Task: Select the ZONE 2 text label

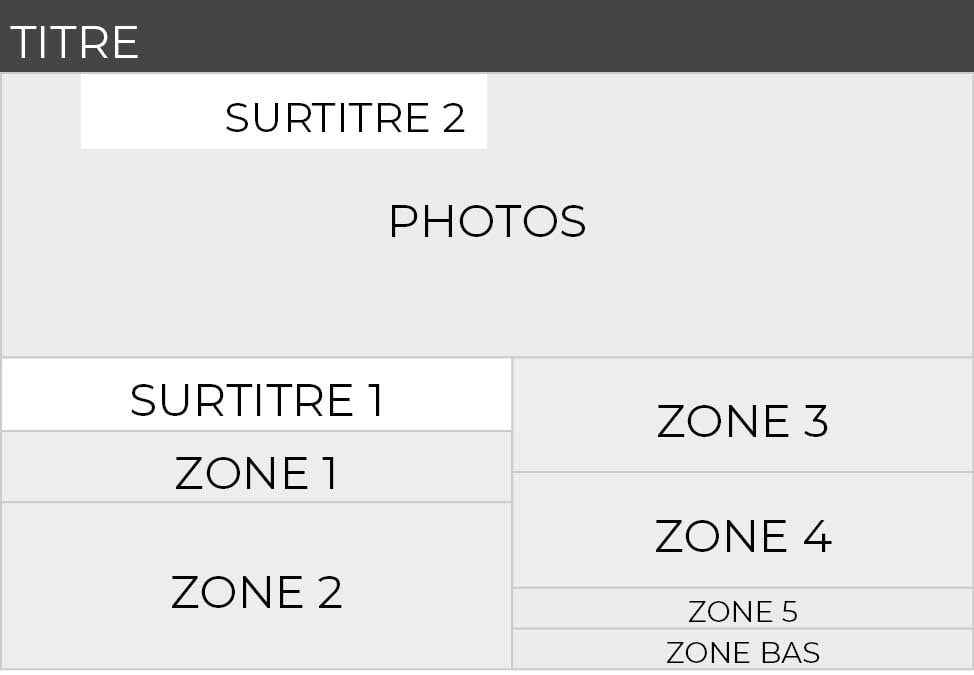Action: click(257, 592)
